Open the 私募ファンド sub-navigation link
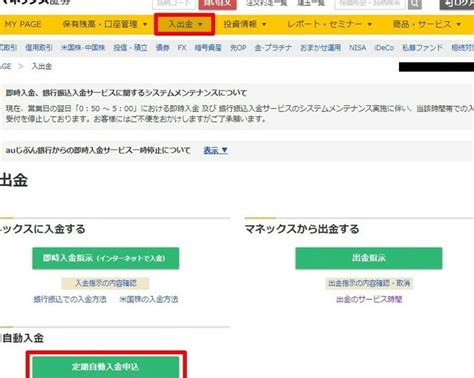Image resolution: width=474 pixels, height=378 pixels. (422, 48)
